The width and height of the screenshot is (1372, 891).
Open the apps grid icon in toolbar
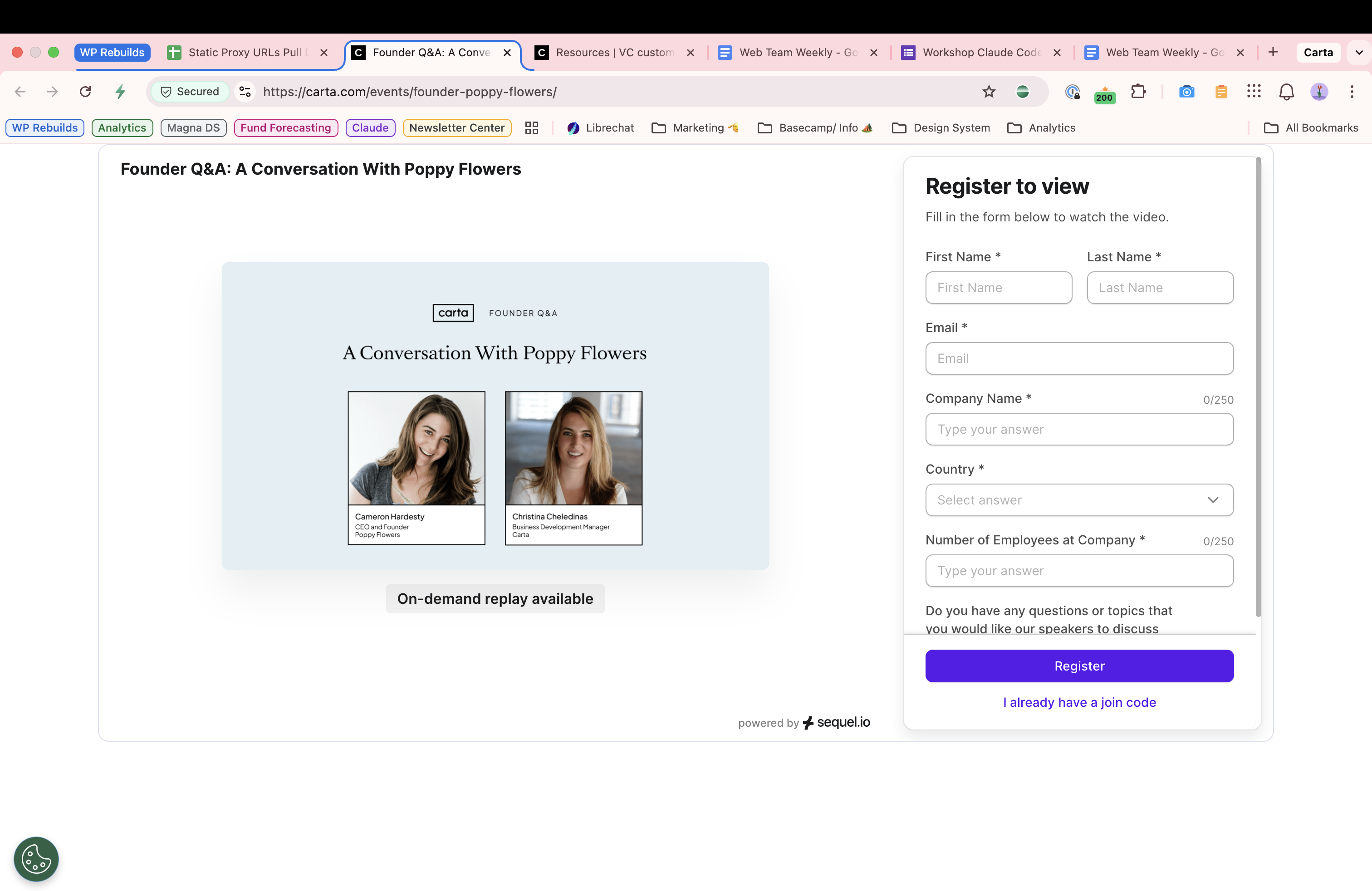pyautogui.click(x=1253, y=92)
